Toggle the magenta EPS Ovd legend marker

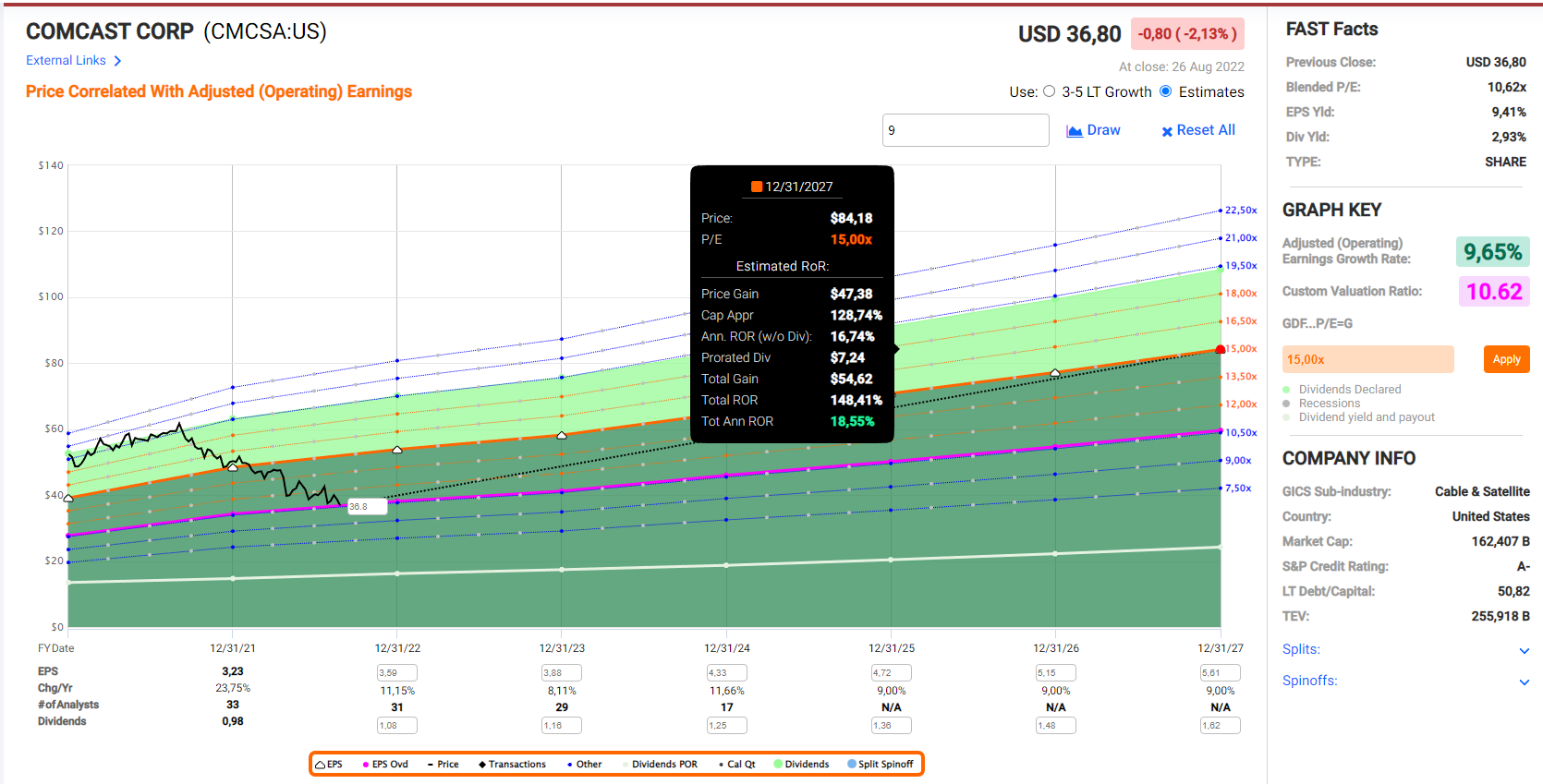[x=366, y=765]
